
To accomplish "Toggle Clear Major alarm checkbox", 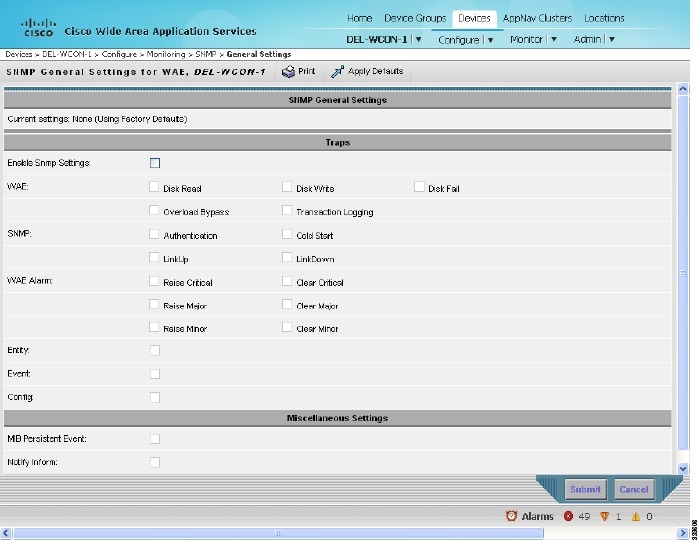I will 287,304.
